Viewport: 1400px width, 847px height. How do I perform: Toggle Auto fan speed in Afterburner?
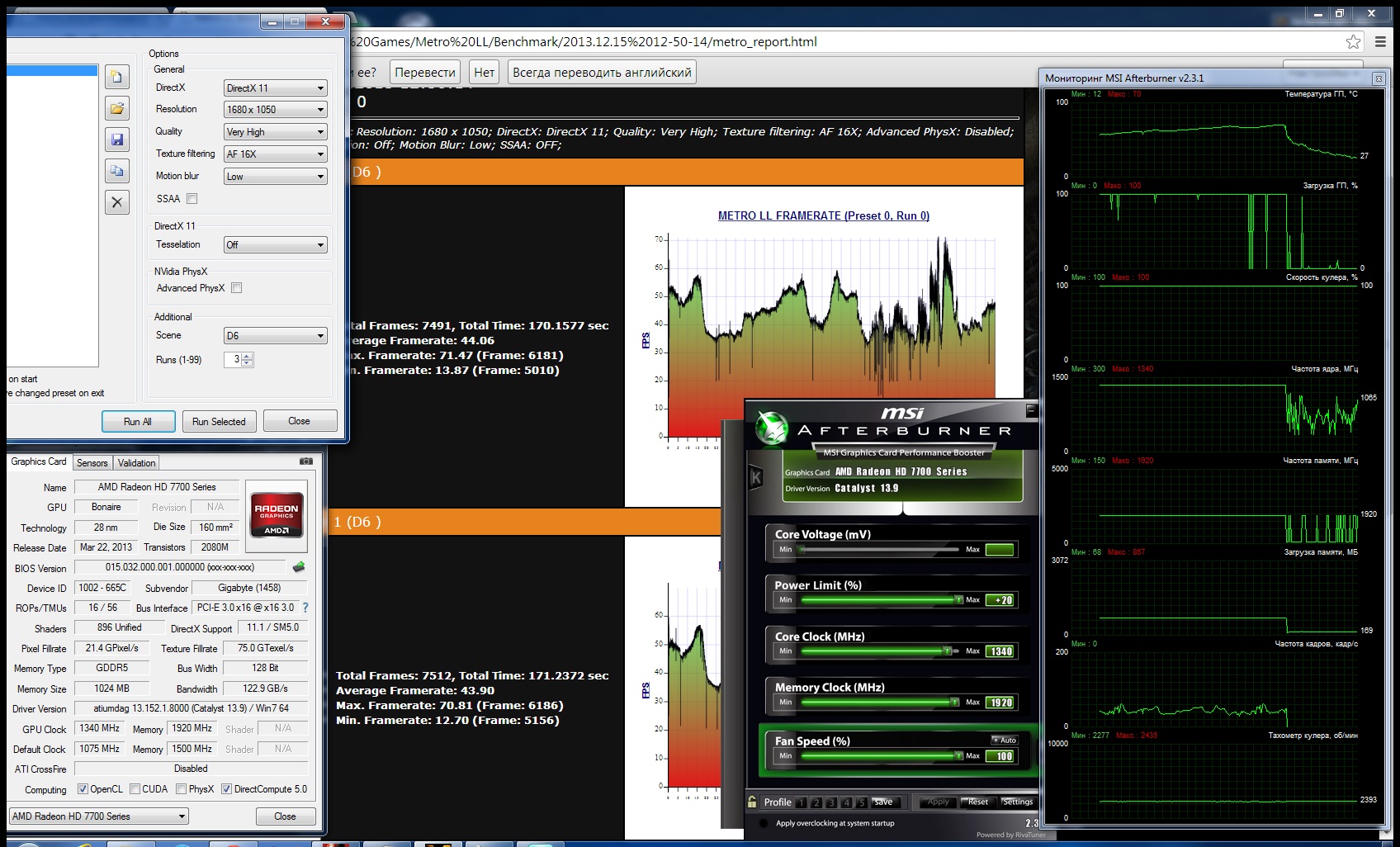(x=1005, y=741)
